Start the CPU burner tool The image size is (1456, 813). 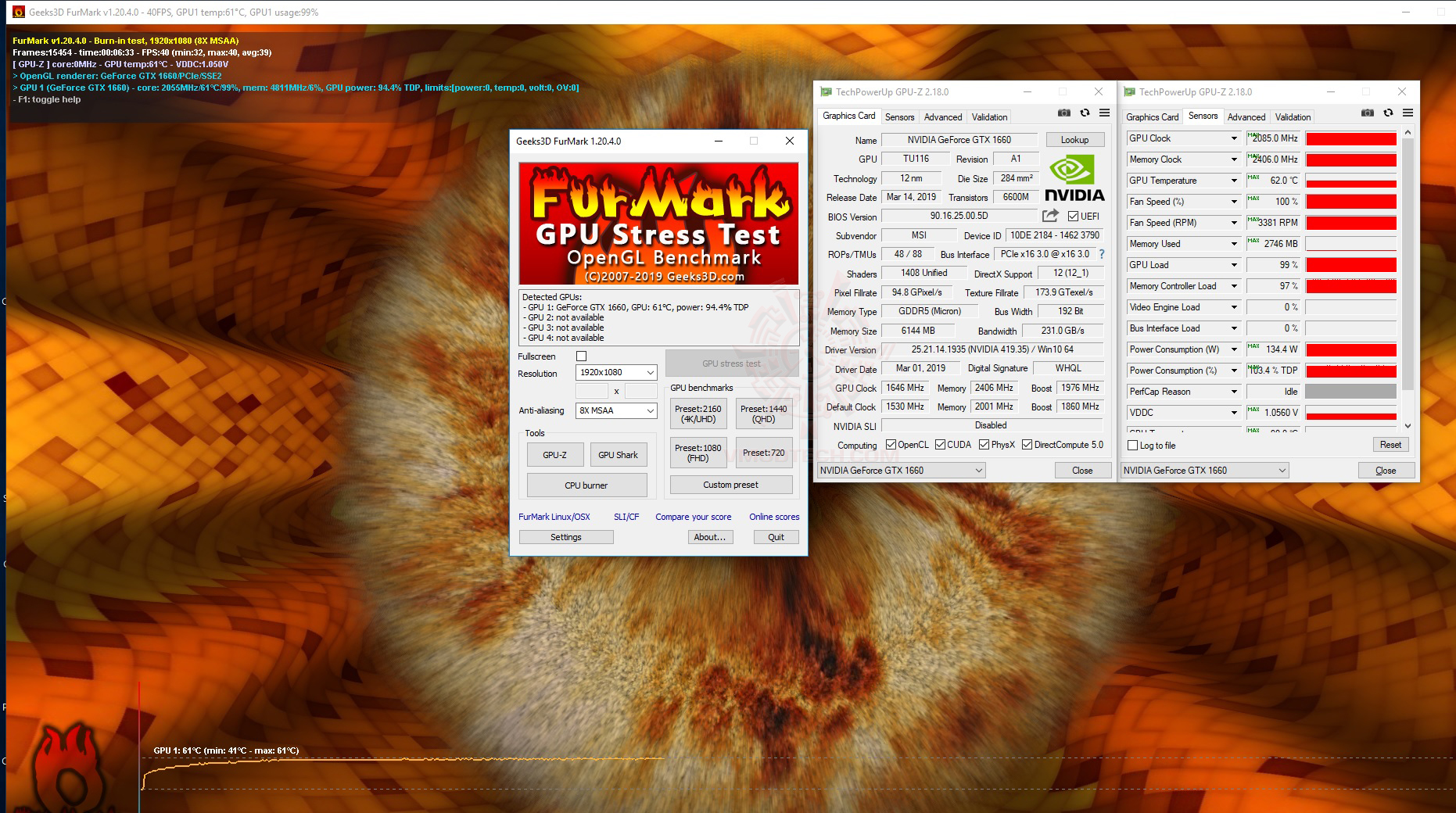[x=586, y=485]
